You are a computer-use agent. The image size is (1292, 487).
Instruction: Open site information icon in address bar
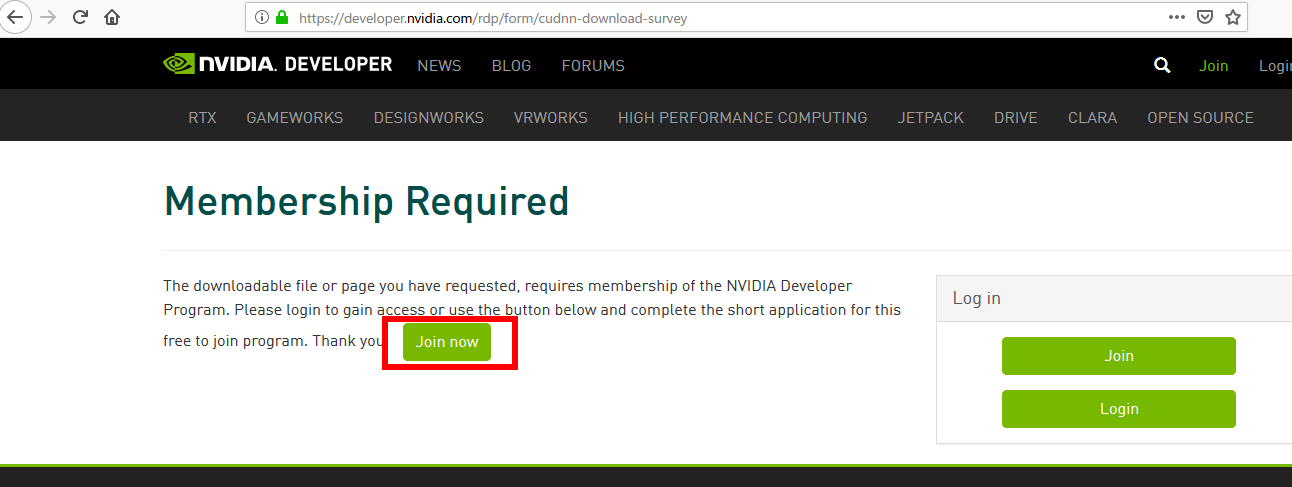(262, 18)
